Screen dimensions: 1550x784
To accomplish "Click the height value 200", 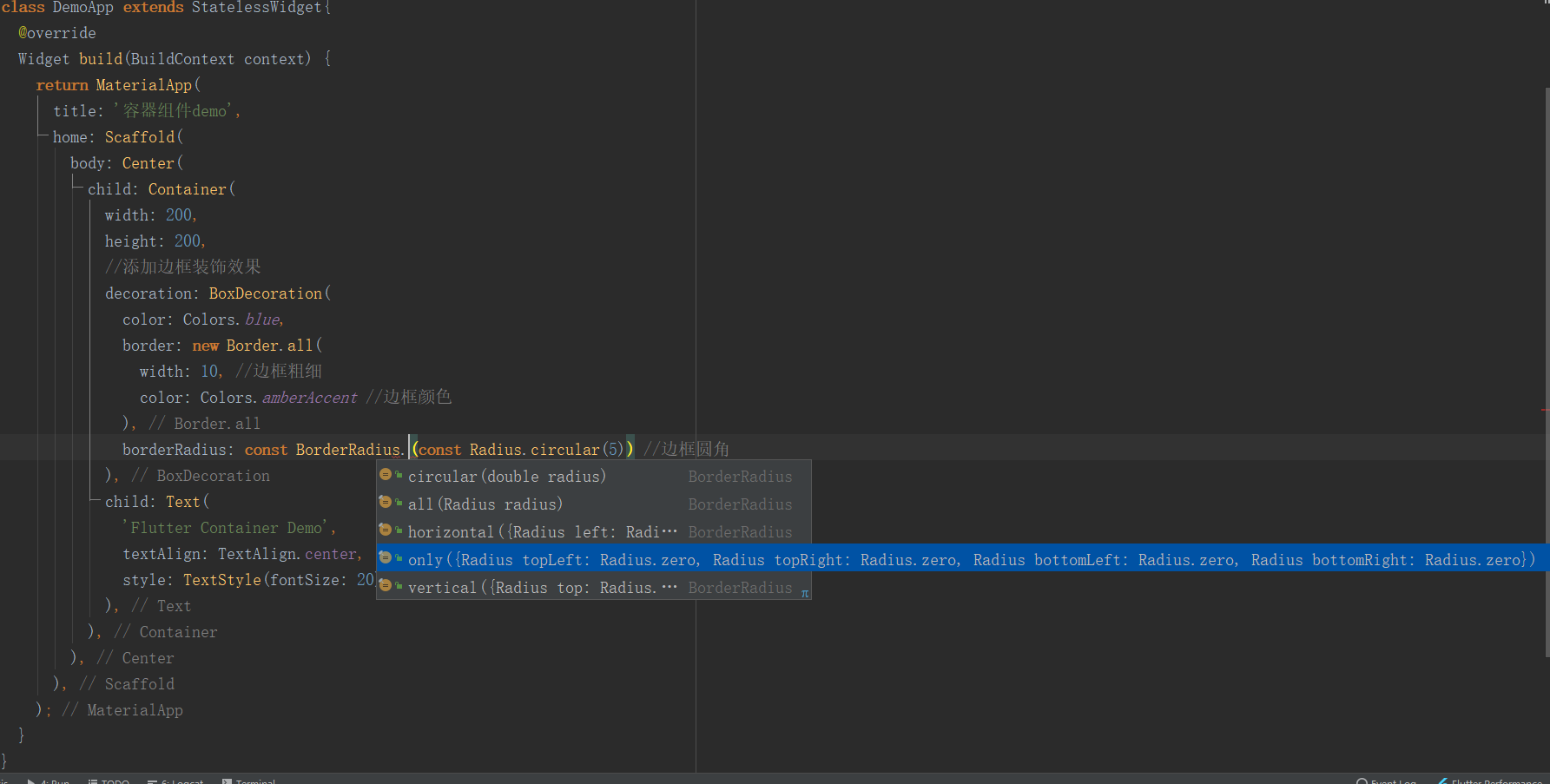I will [188, 241].
